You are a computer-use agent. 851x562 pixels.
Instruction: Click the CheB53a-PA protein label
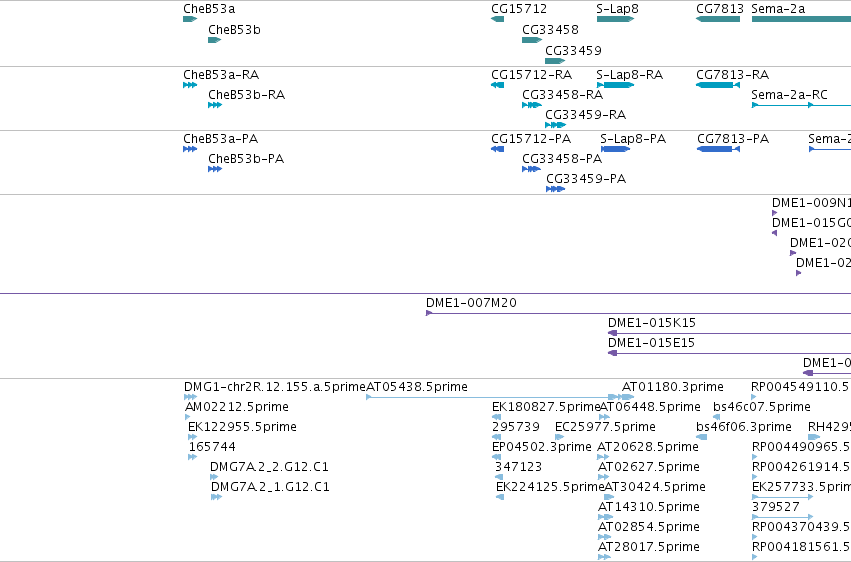tap(220, 139)
